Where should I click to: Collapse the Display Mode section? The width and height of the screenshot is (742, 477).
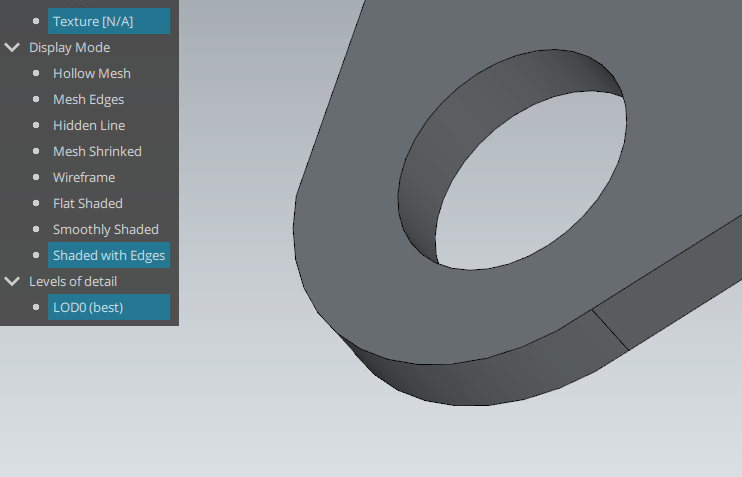click(x=12, y=48)
